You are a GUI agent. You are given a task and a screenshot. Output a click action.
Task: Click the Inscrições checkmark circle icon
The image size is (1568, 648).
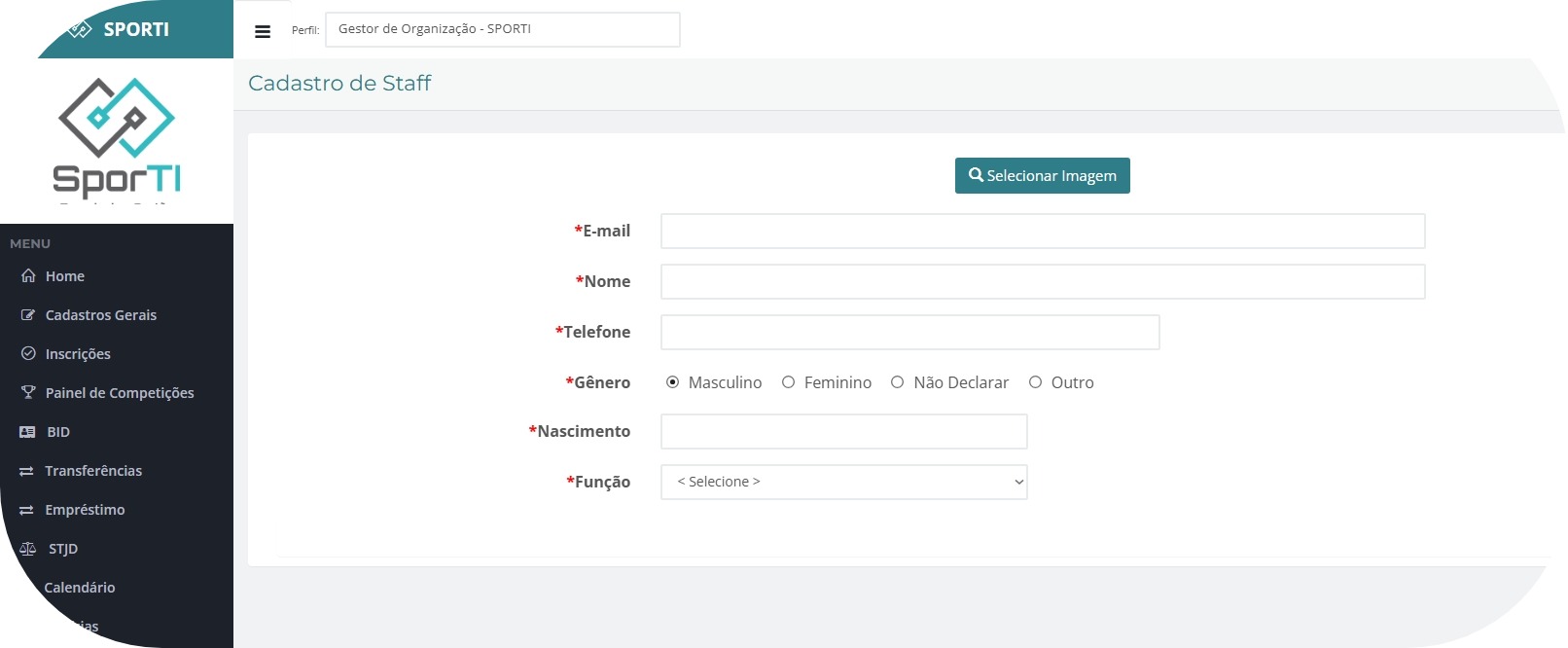click(28, 353)
